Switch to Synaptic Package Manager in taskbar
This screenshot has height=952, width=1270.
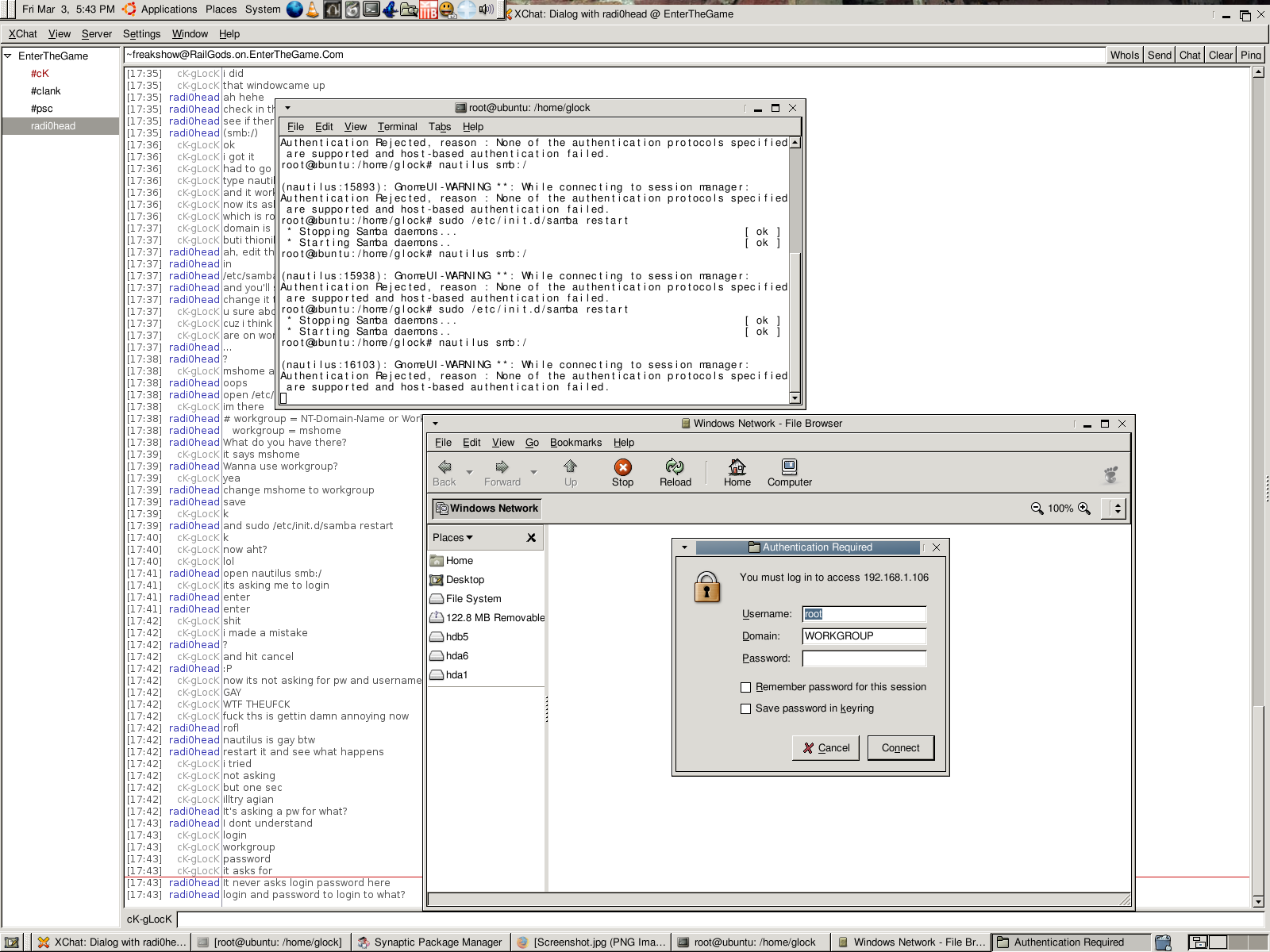click(430, 942)
